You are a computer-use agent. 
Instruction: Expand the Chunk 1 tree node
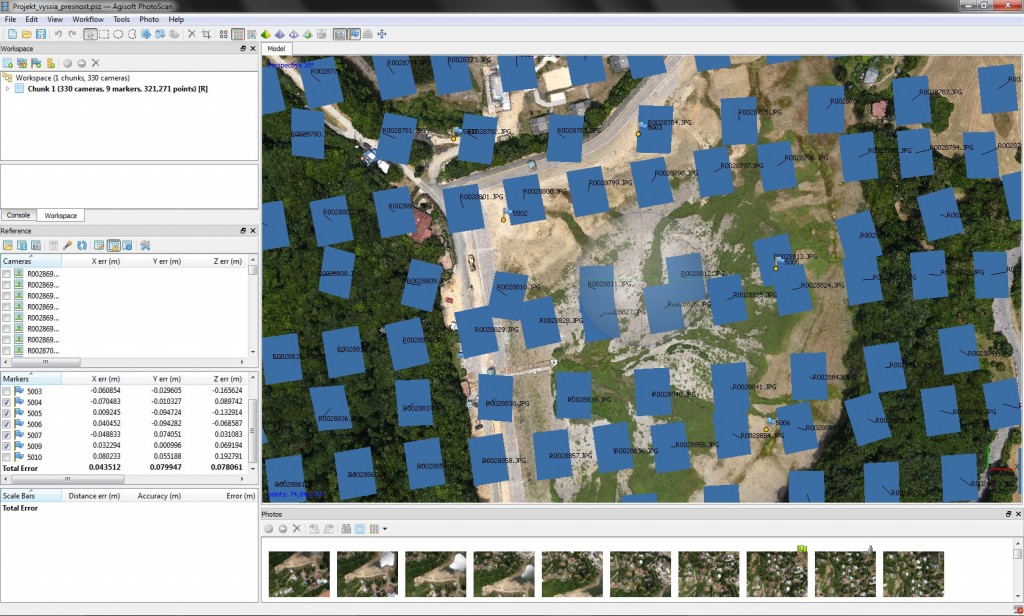coord(8,89)
